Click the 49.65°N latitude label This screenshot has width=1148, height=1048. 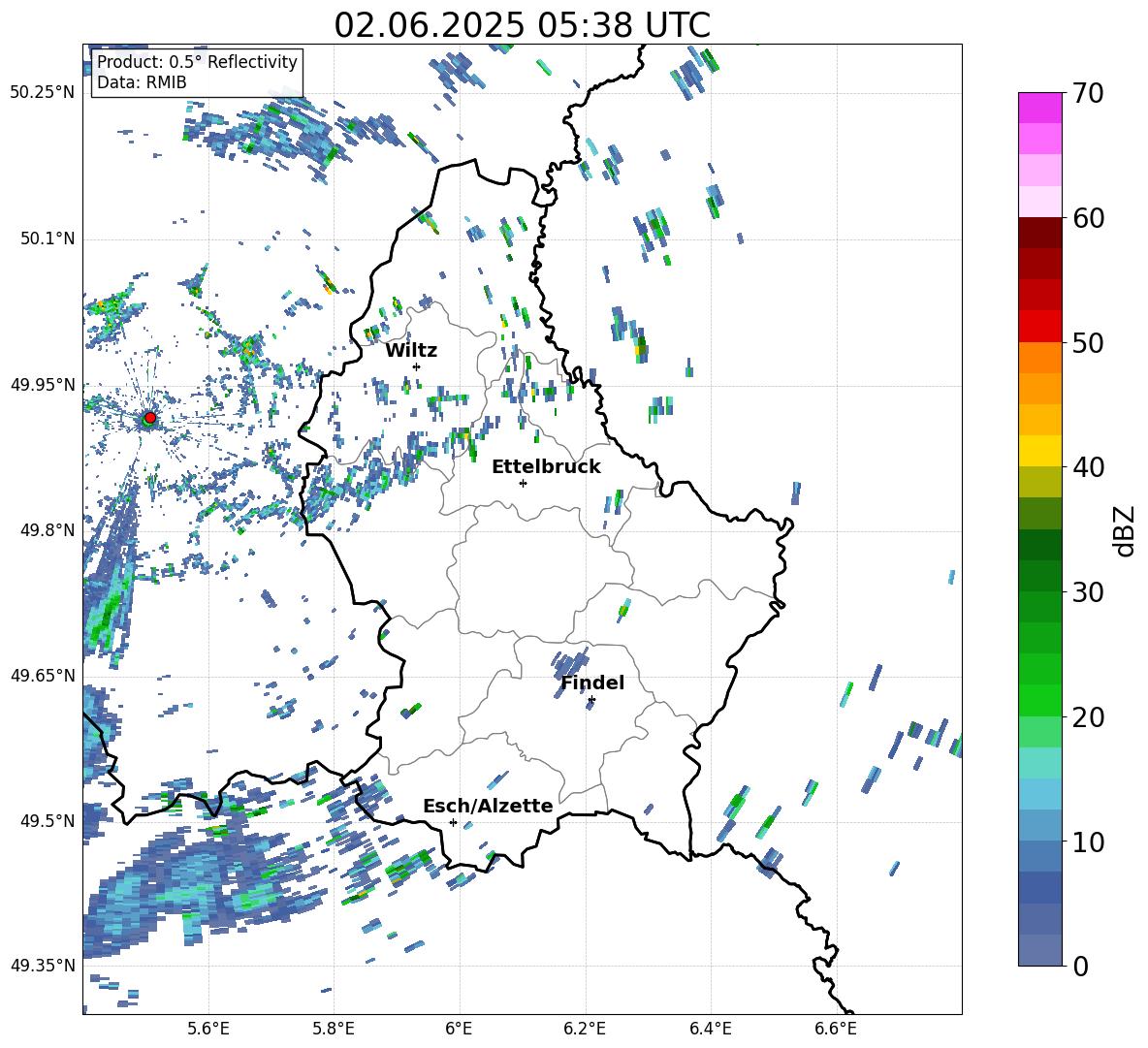pos(43,676)
